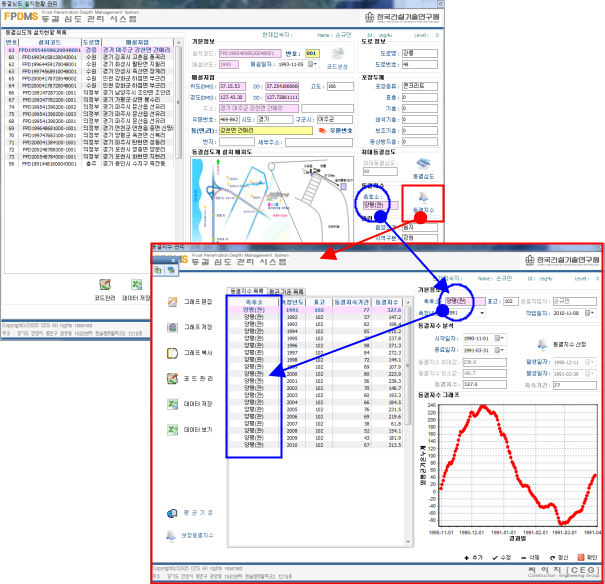Screen dimensions: 605x584
Task: Open the 발생일자 1991-02-26 date picker
Action: [x=589, y=374]
